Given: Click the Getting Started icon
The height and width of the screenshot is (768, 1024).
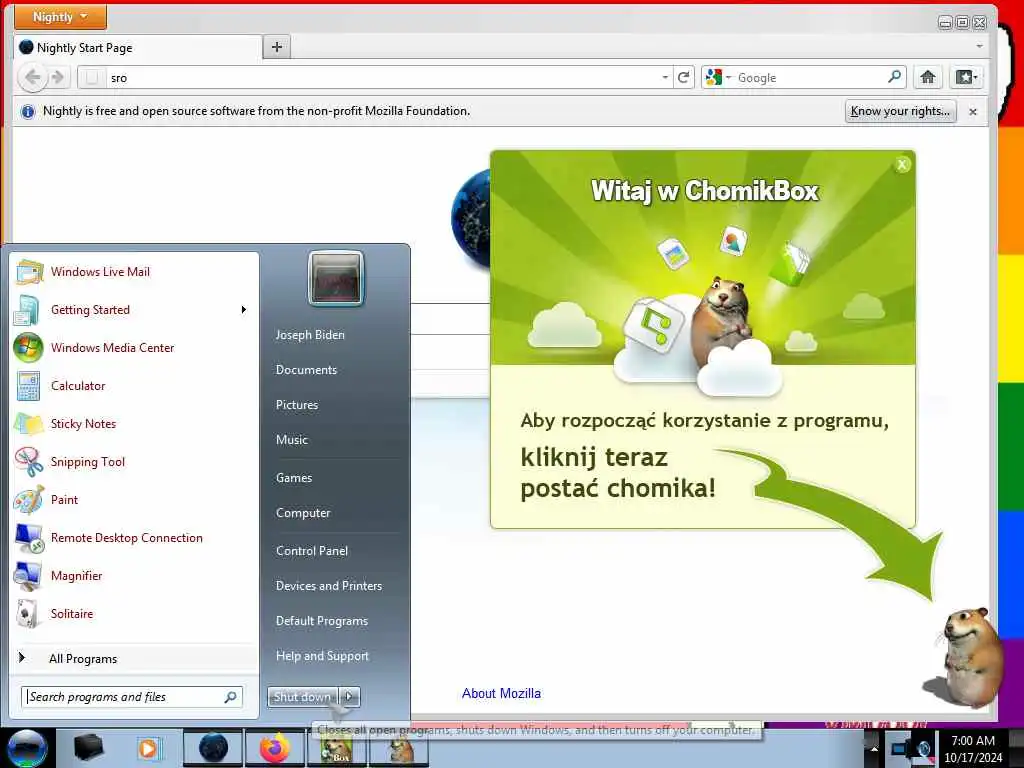Looking at the screenshot, I should (x=28, y=310).
